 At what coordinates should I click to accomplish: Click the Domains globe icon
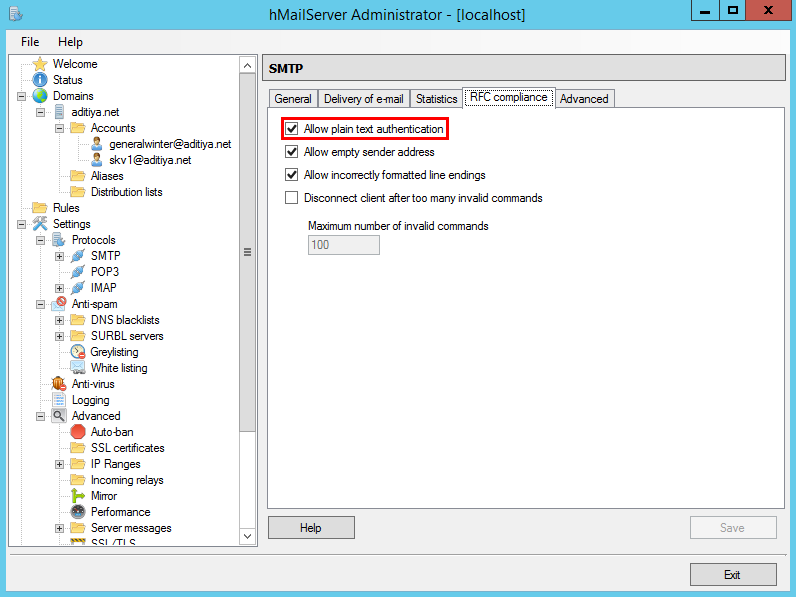click(40, 96)
